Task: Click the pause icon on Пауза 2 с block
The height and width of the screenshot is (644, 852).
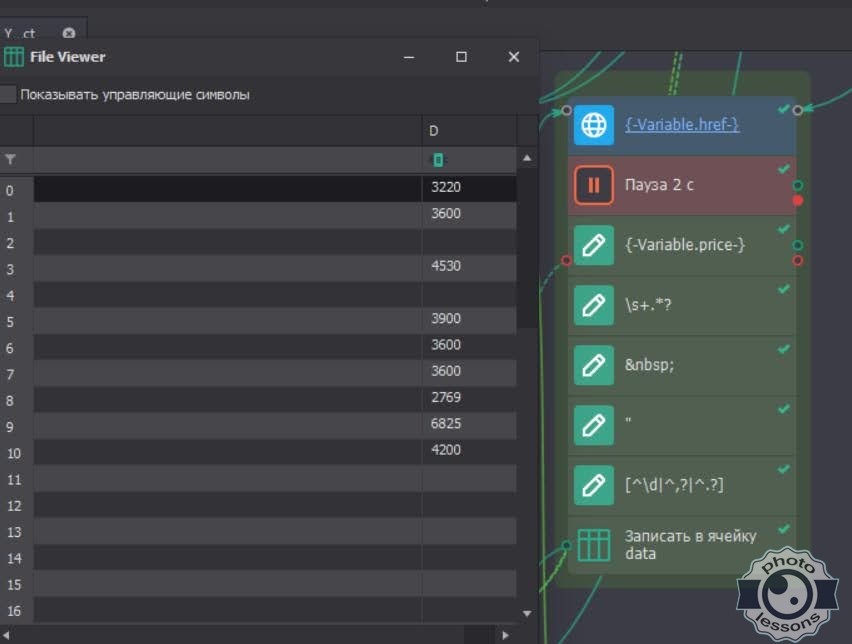Action: tap(594, 185)
